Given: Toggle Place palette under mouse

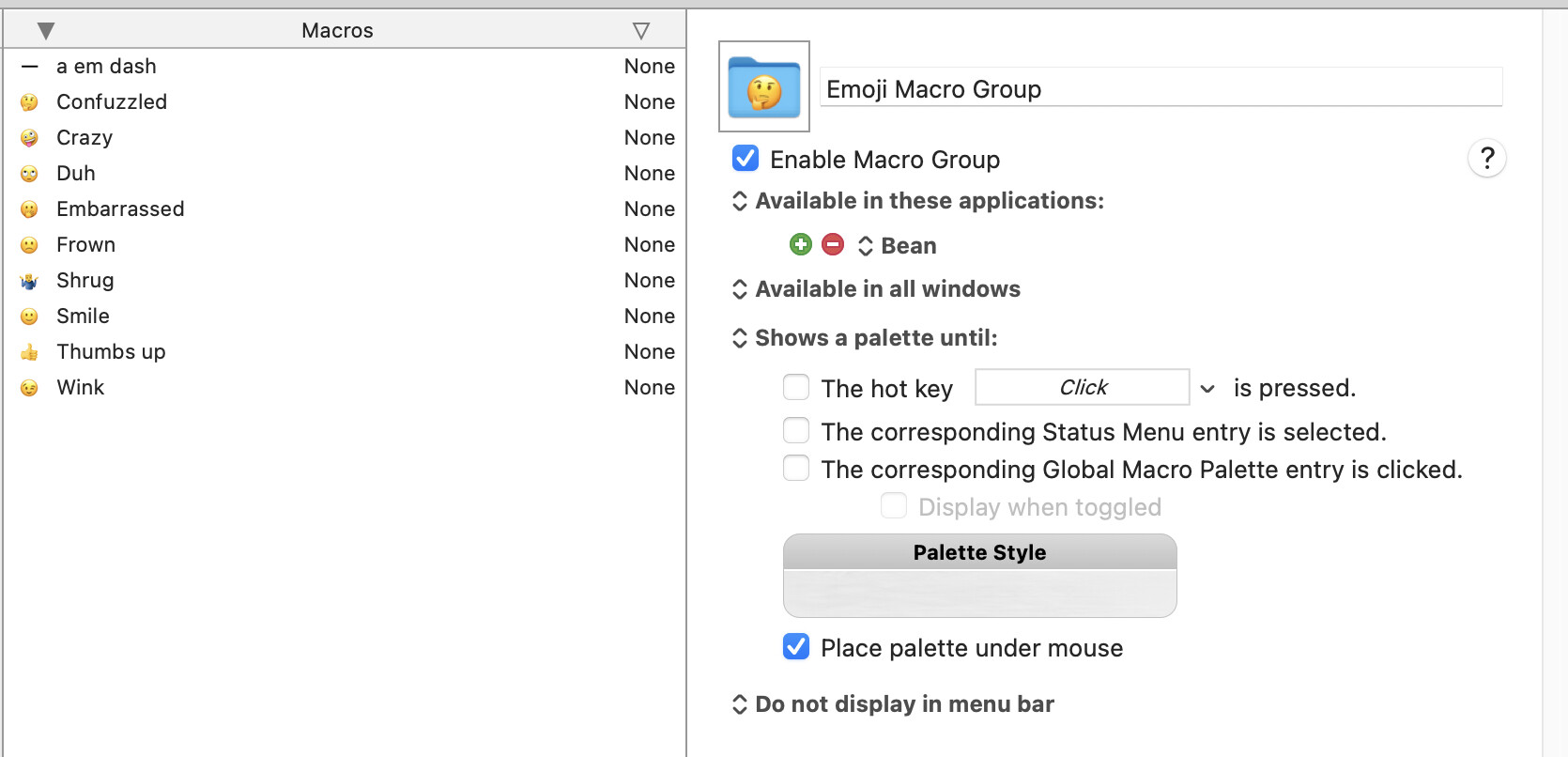Looking at the screenshot, I should pyautogui.click(x=796, y=647).
